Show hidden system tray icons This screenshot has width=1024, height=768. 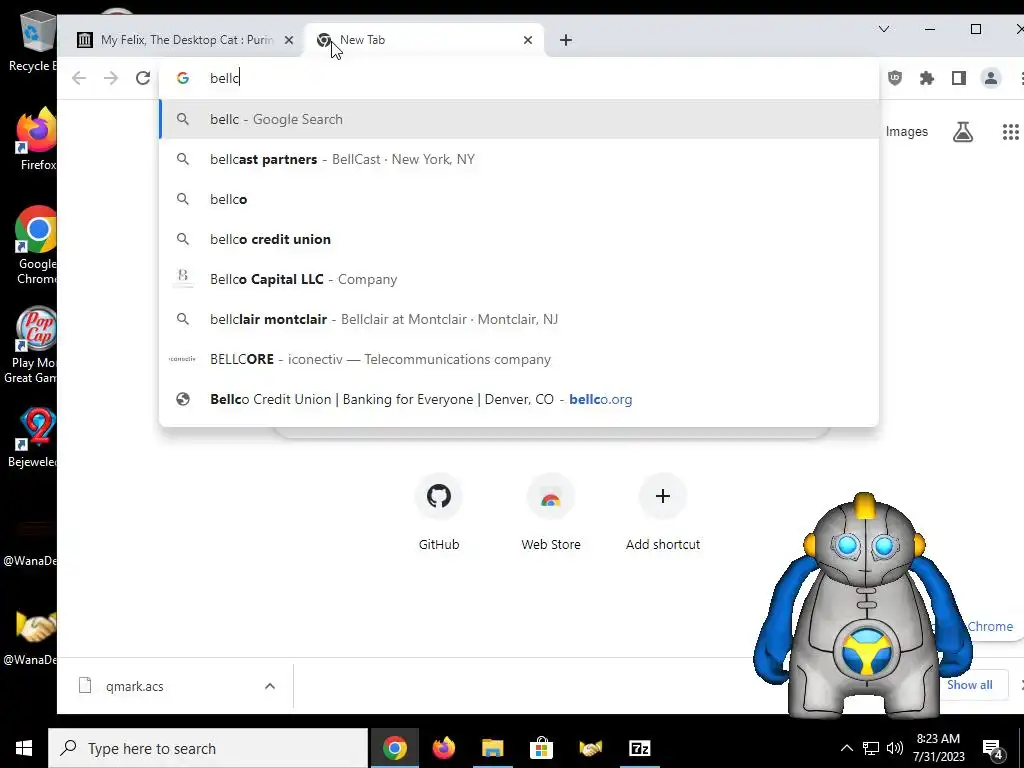[846, 748]
